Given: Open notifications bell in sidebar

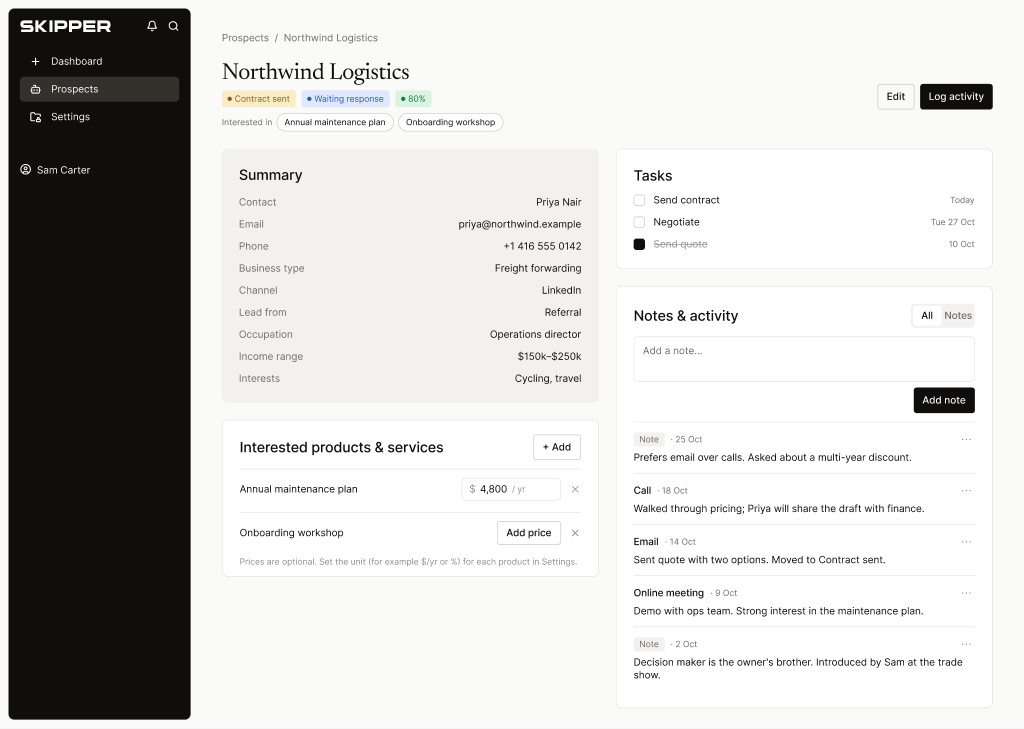Looking at the screenshot, I should click(152, 26).
